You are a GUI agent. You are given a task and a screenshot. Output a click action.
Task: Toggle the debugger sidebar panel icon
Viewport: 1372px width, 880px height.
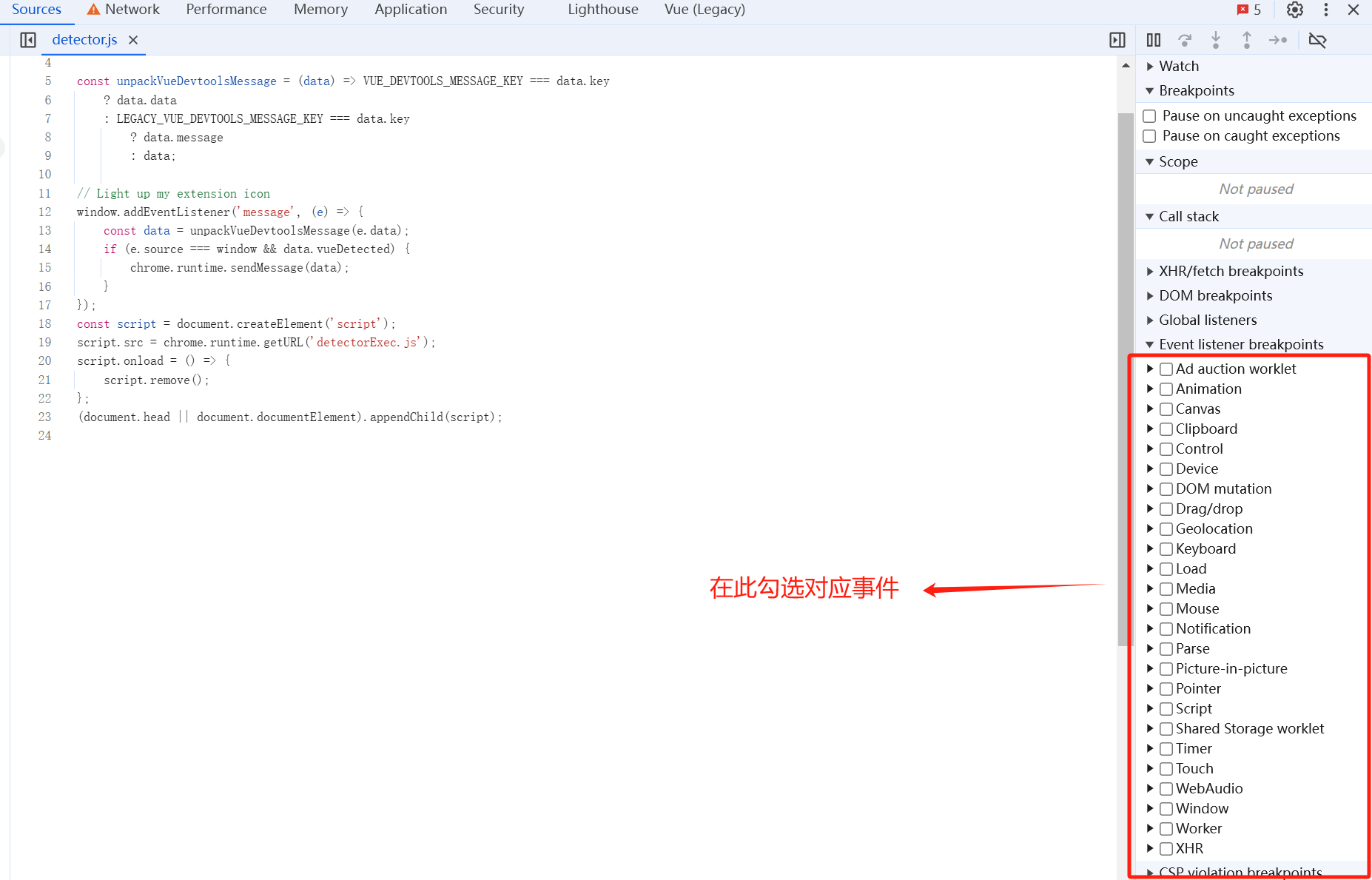pos(1117,40)
